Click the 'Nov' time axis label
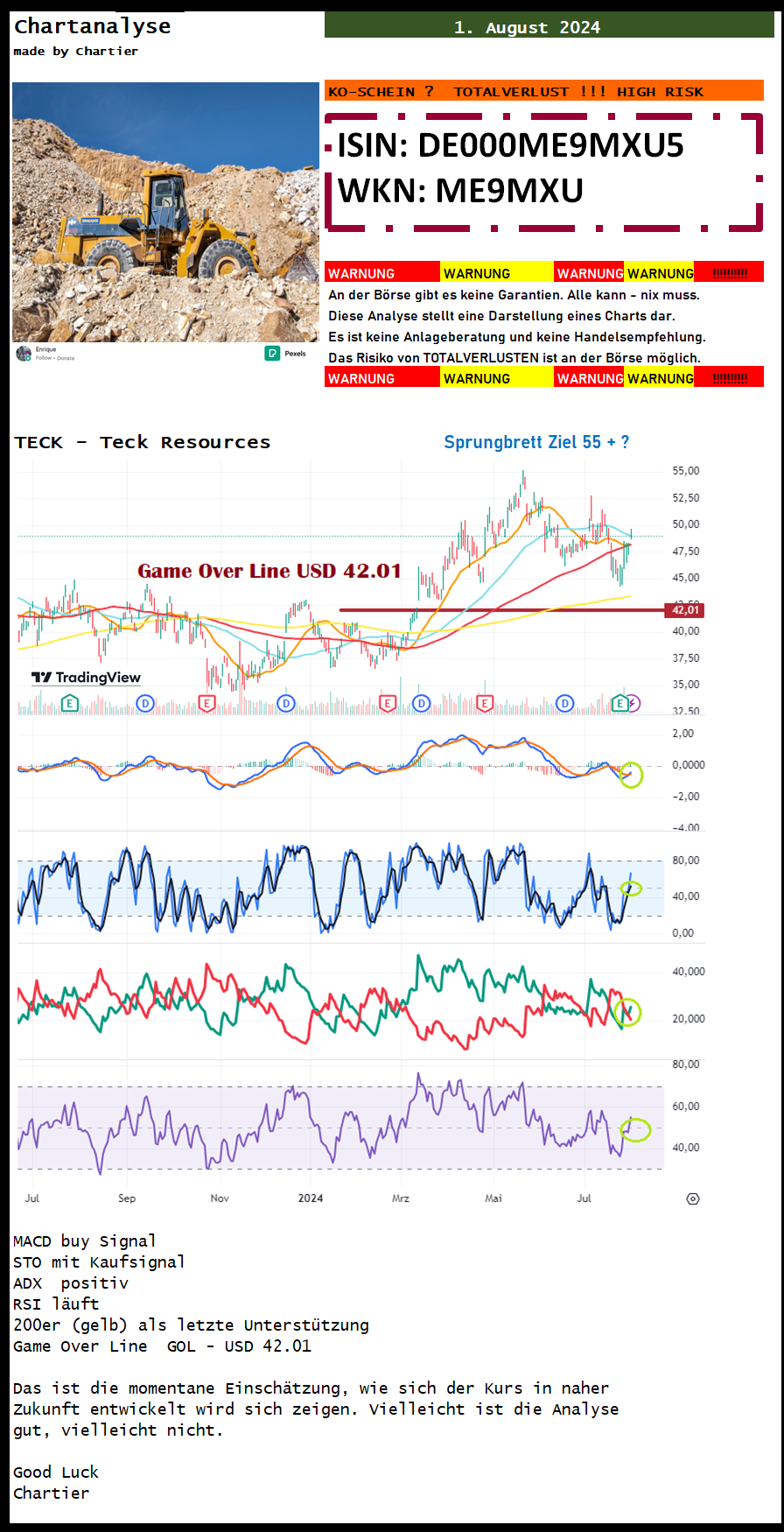 click(220, 1198)
